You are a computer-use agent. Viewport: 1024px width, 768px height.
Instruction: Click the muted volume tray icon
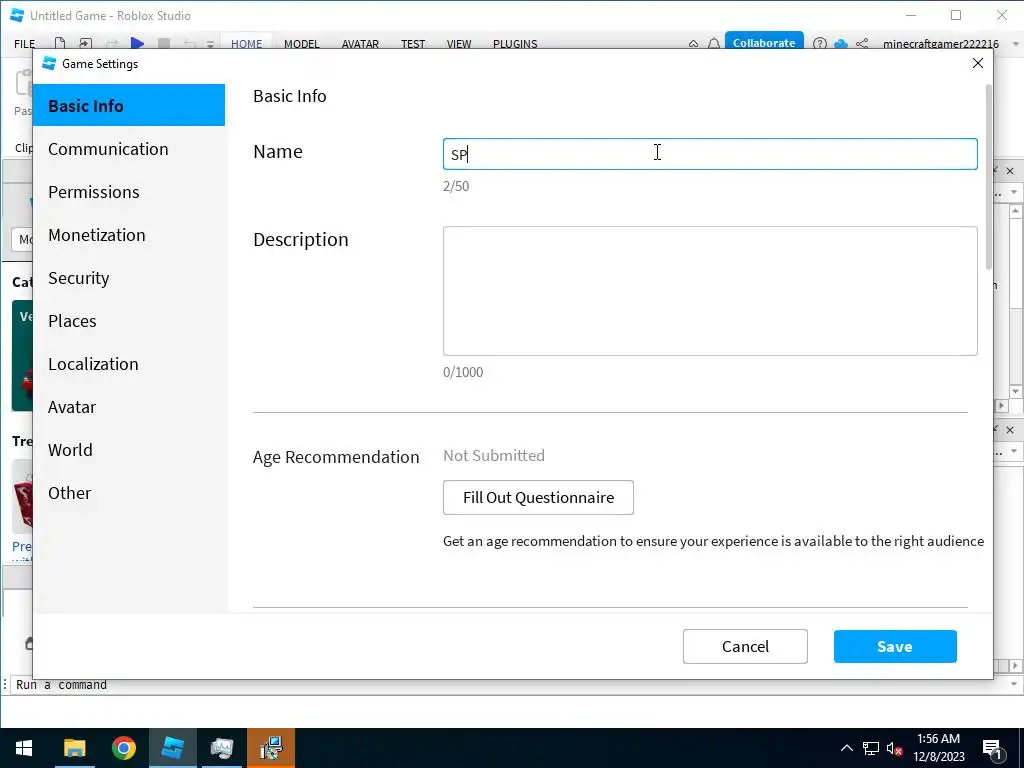[894, 748]
